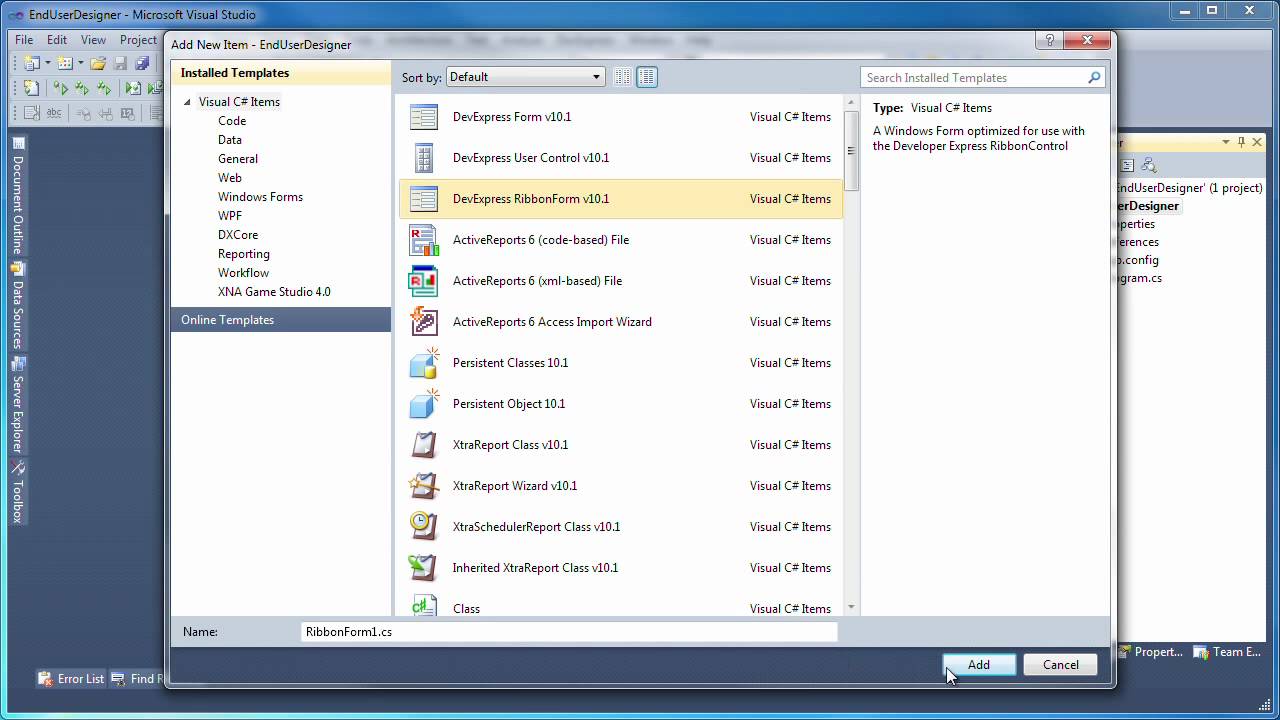Screen dimensions: 1280x720
Task: Click the Cancel button
Action: tap(1061, 665)
